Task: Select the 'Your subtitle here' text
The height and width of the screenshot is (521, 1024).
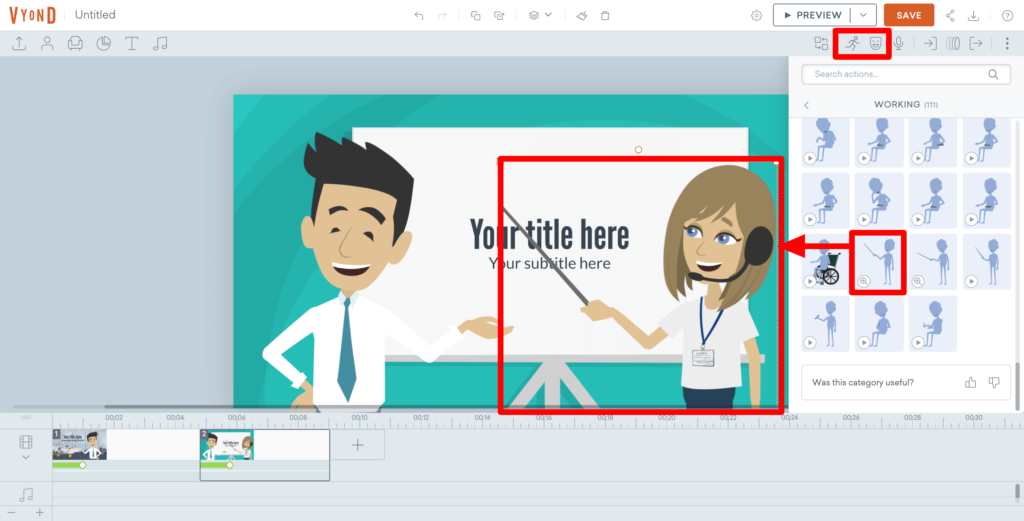Action: [x=549, y=263]
